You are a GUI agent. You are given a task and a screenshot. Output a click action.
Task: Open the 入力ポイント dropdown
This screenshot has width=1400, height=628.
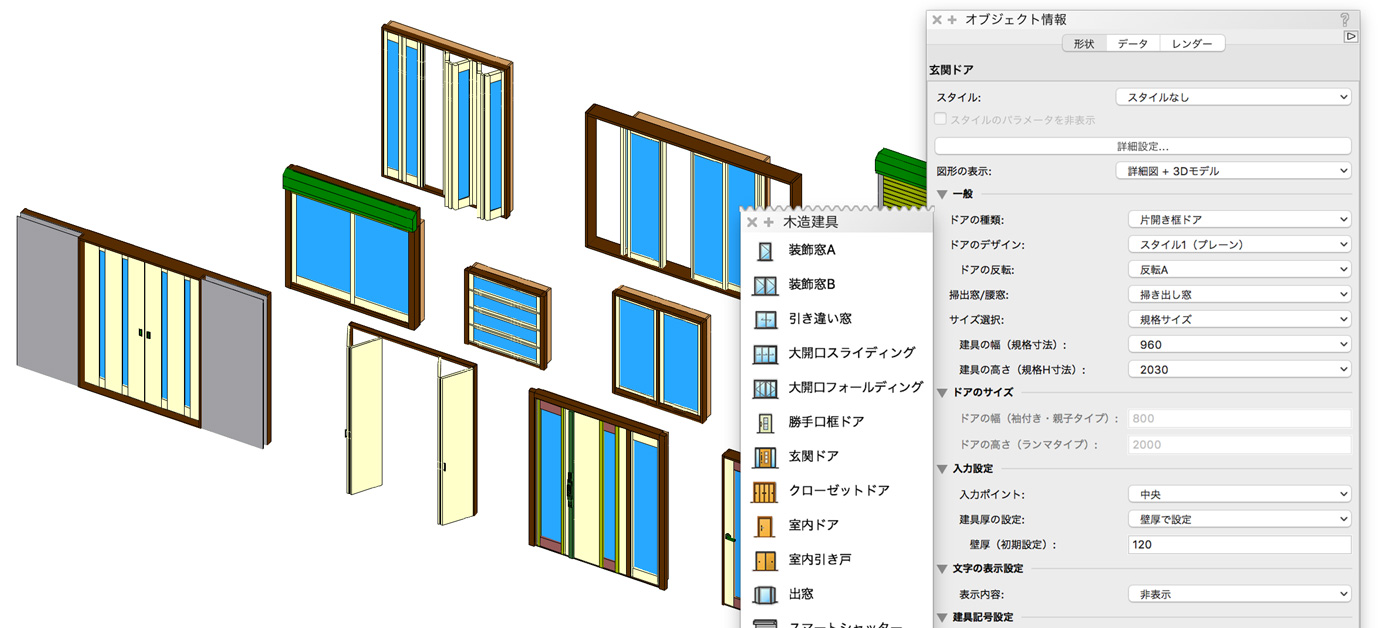point(1240,494)
